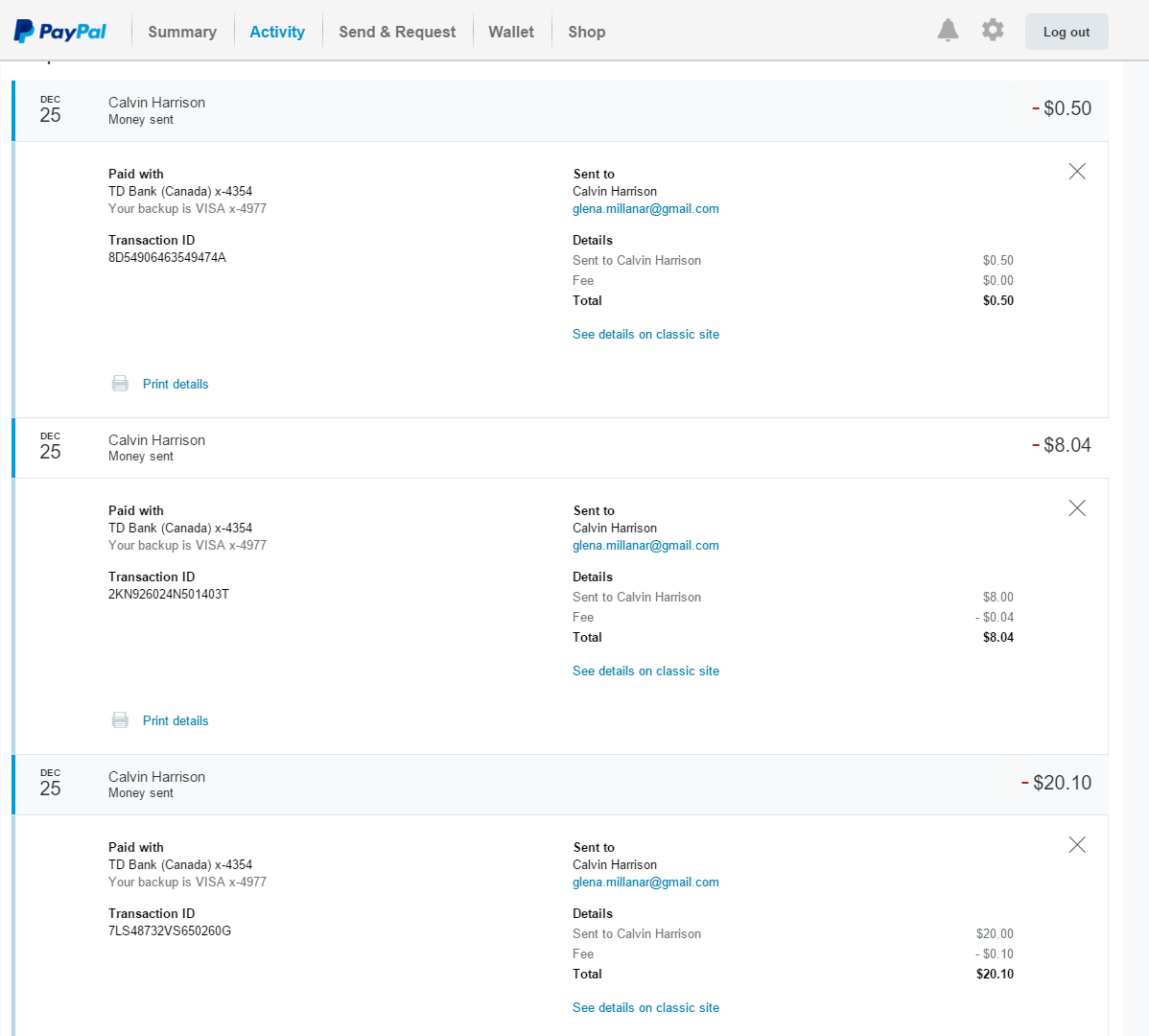This screenshot has height=1036, width=1149.
Task: Select transaction ID 7LS48732VS650260G
Action: pyautogui.click(x=169, y=931)
